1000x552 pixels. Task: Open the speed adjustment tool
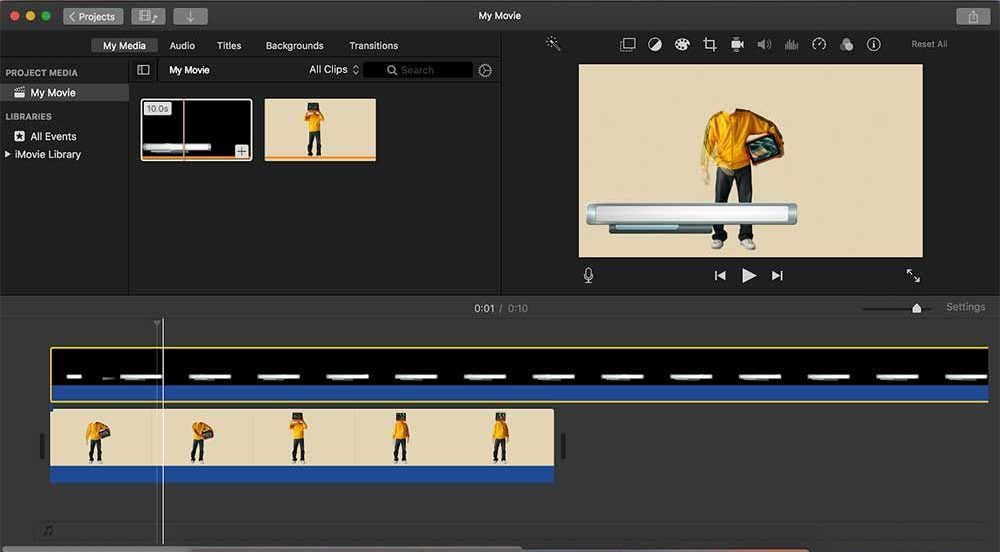pyautogui.click(x=819, y=45)
